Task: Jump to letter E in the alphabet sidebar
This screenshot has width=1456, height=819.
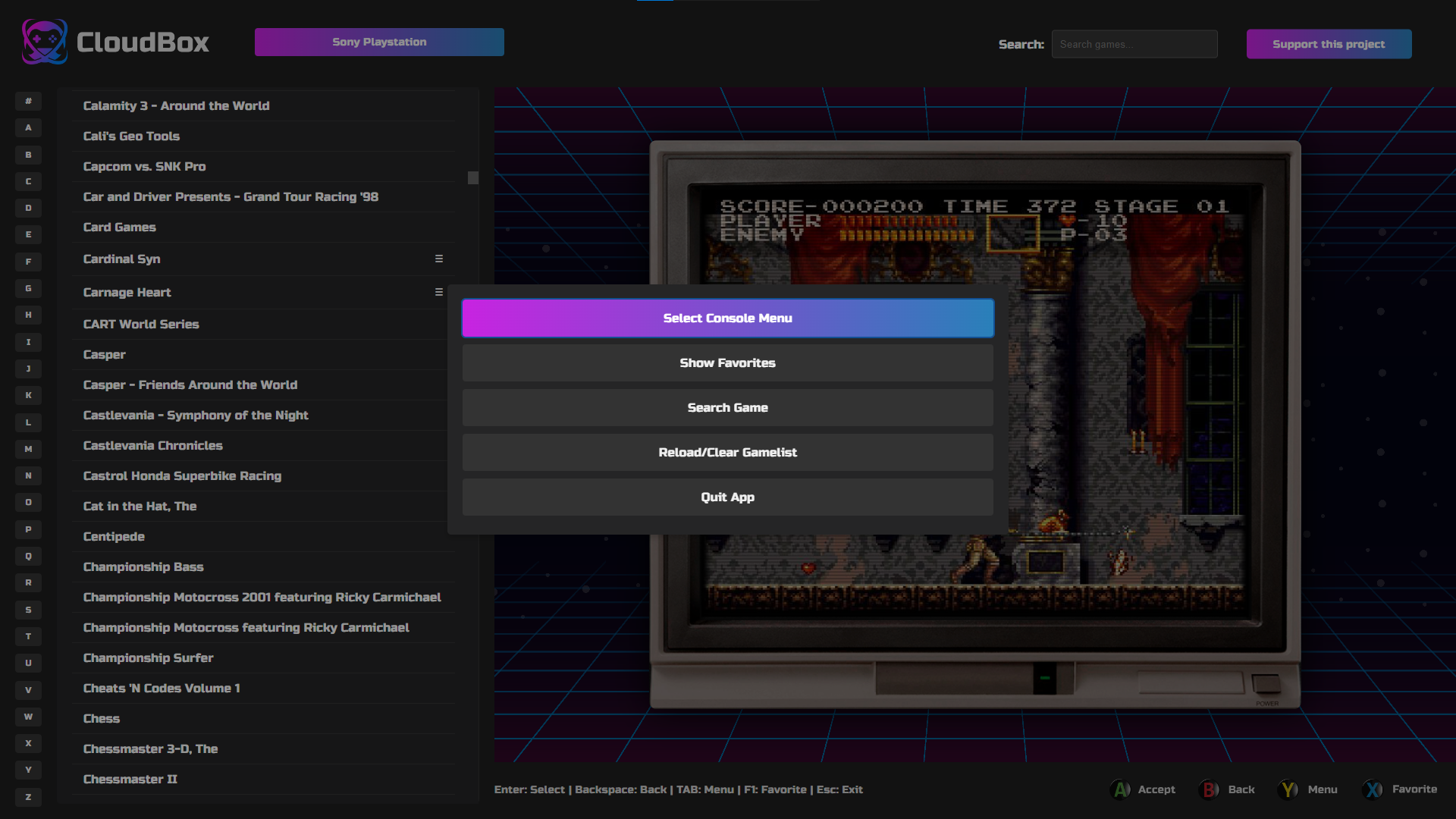Action: point(28,234)
